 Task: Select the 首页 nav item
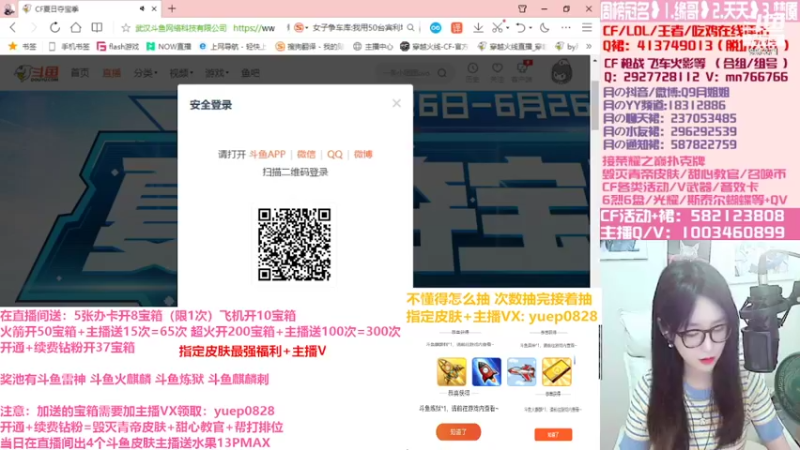[80, 73]
